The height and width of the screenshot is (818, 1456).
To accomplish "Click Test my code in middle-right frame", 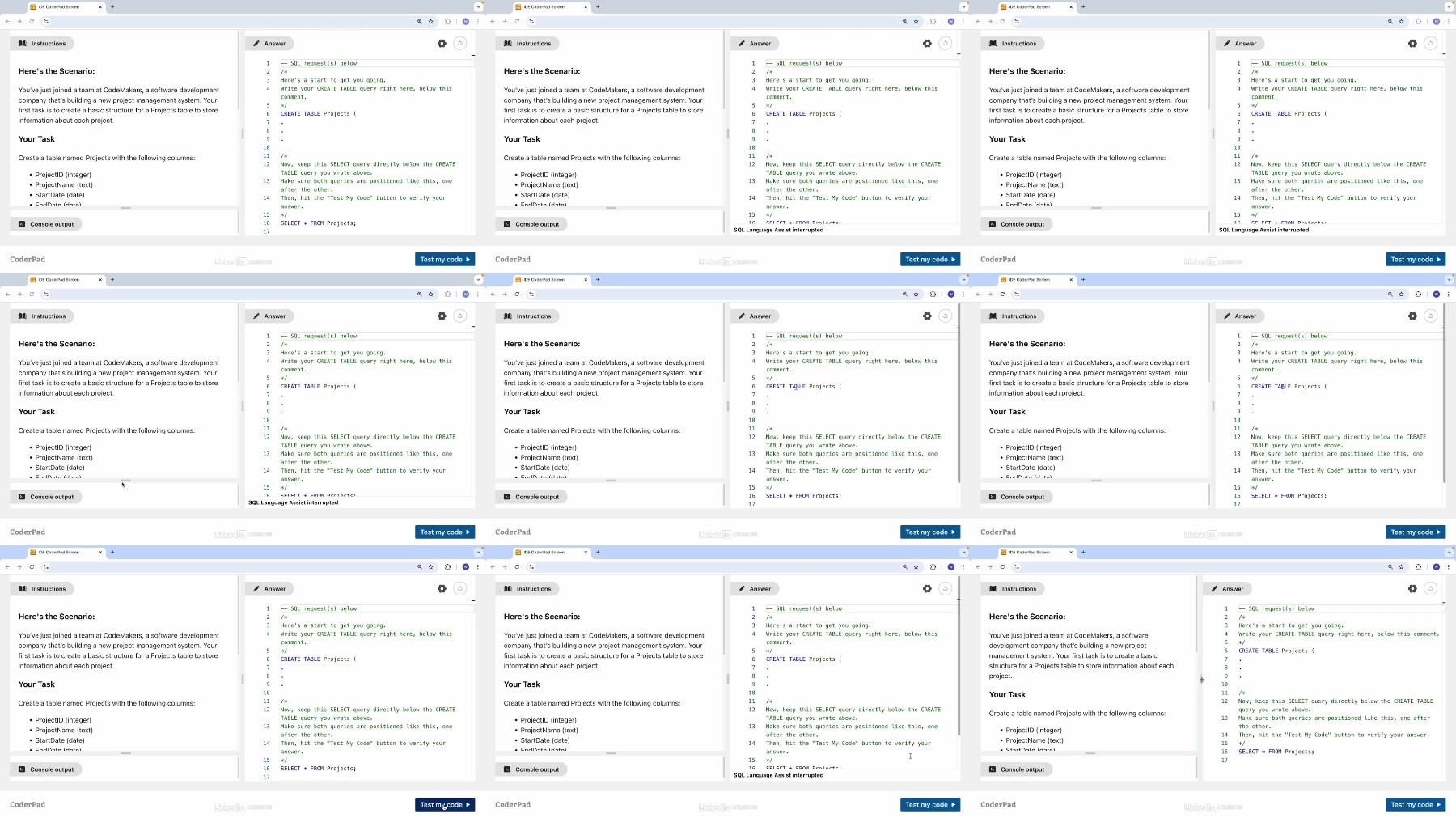I will coord(1416,532).
